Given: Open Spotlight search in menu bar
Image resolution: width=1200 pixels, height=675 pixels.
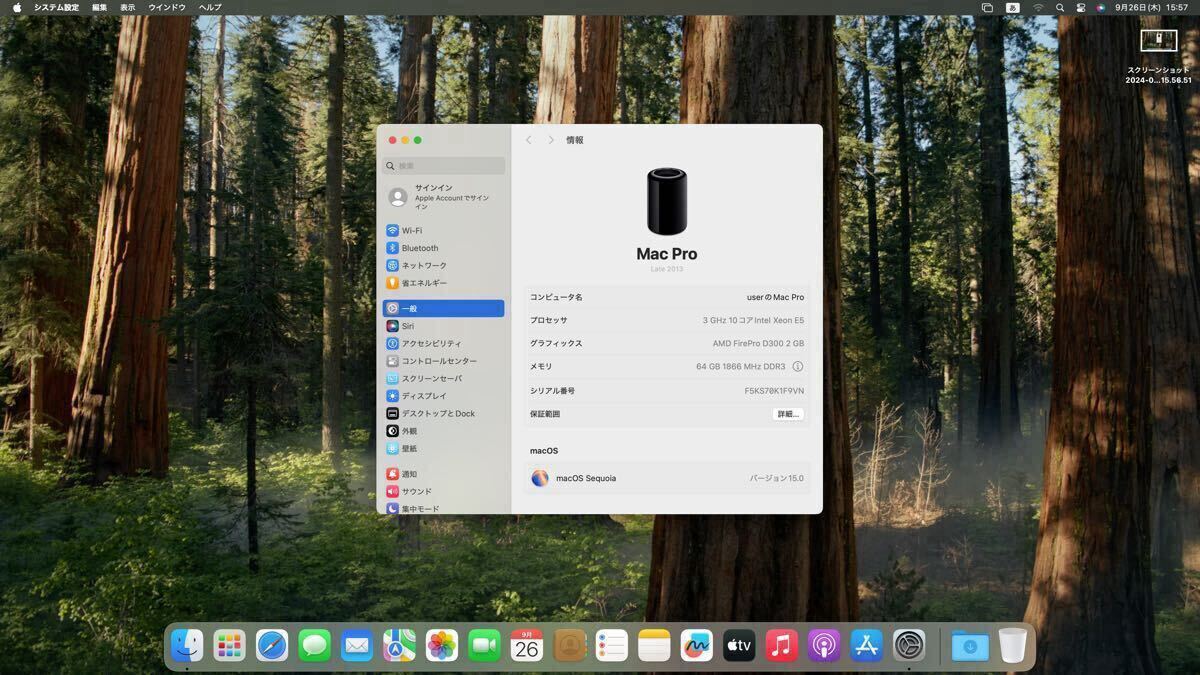Looking at the screenshot, I should point(1060,7).
